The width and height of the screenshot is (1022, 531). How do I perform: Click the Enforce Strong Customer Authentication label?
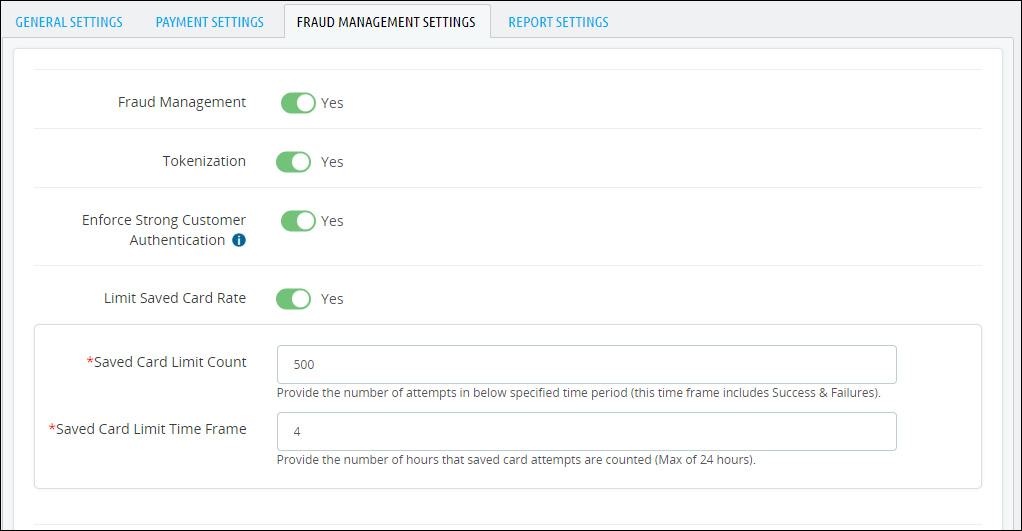[x=164, y=230]
